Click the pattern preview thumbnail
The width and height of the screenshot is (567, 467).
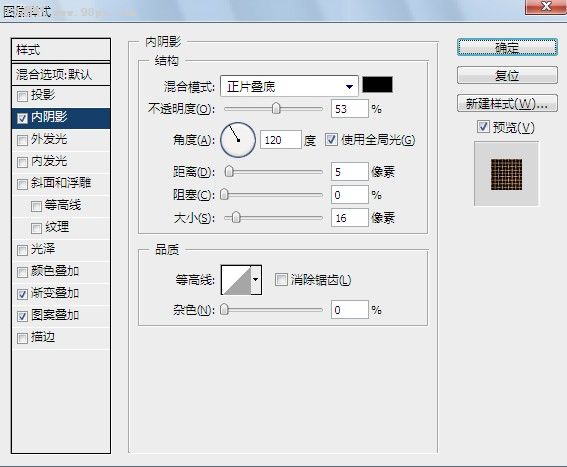[x=506, y=174]
